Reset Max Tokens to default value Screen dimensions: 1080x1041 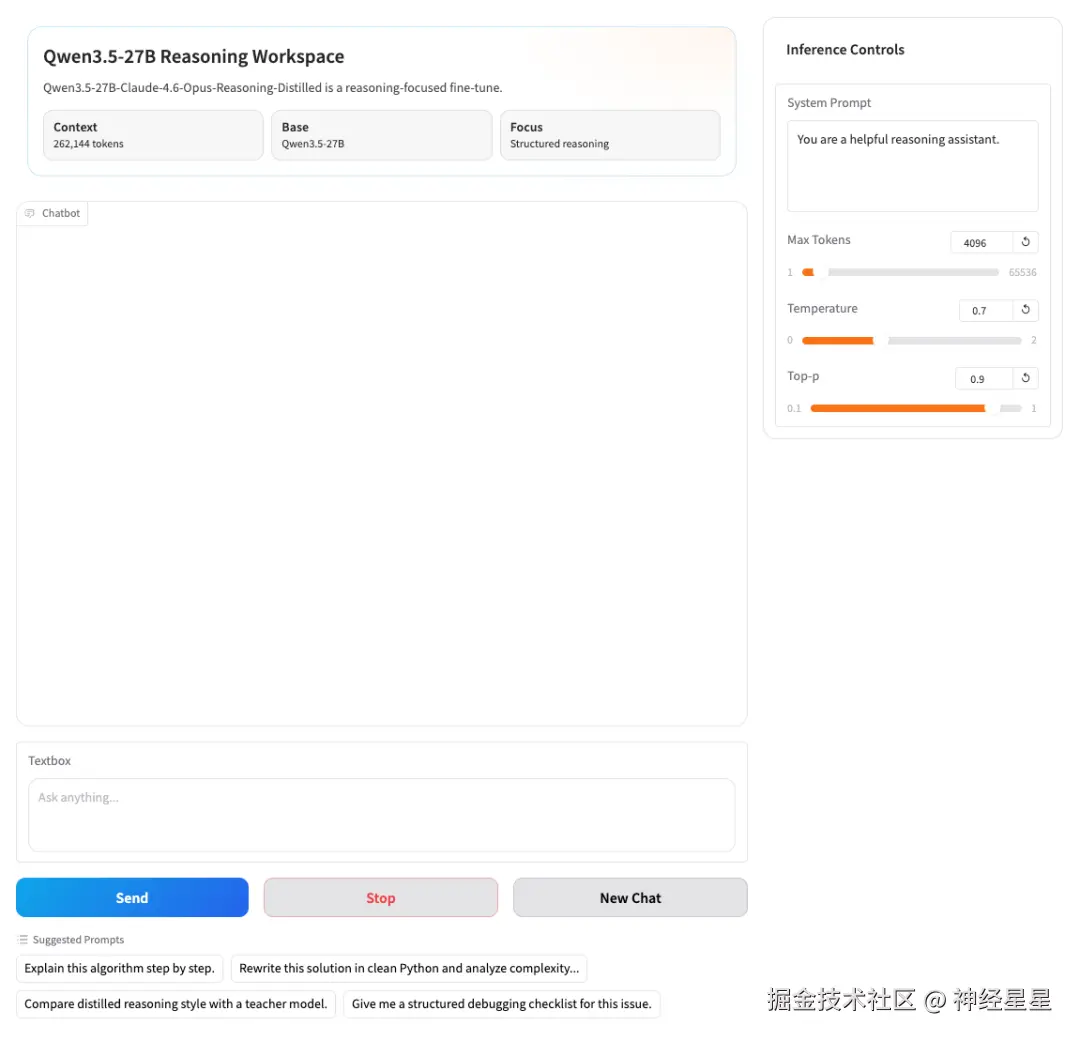(1026, 242)
